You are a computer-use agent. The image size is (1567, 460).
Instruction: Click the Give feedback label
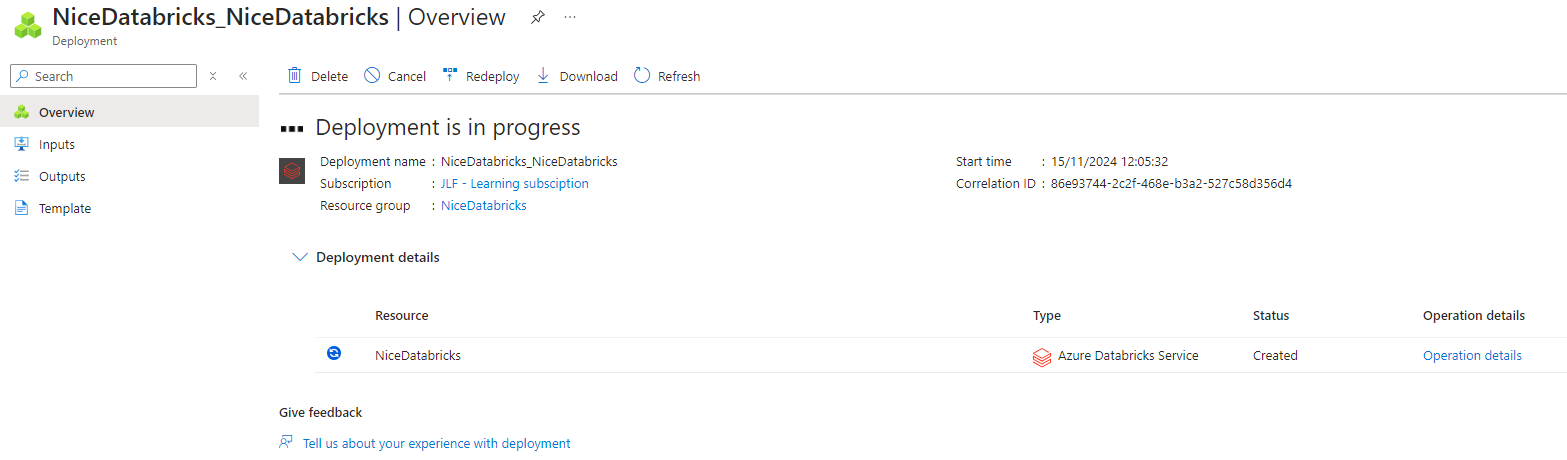click(320, 412)
